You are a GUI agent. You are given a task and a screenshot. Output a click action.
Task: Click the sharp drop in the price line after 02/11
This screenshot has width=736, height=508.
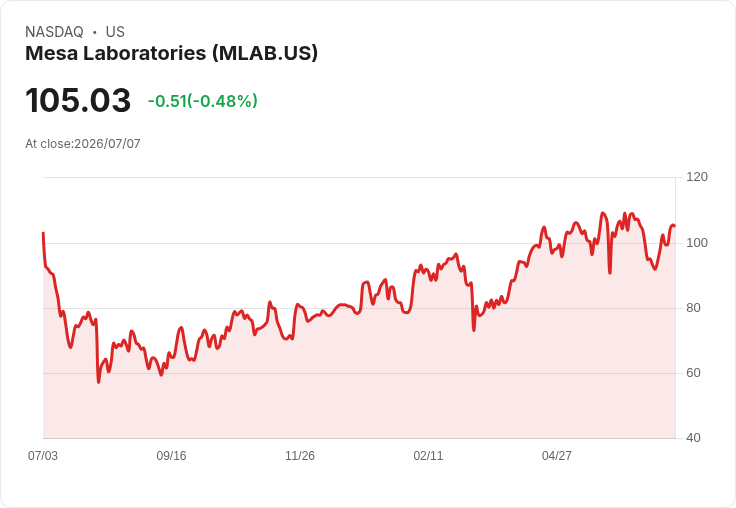474,330
